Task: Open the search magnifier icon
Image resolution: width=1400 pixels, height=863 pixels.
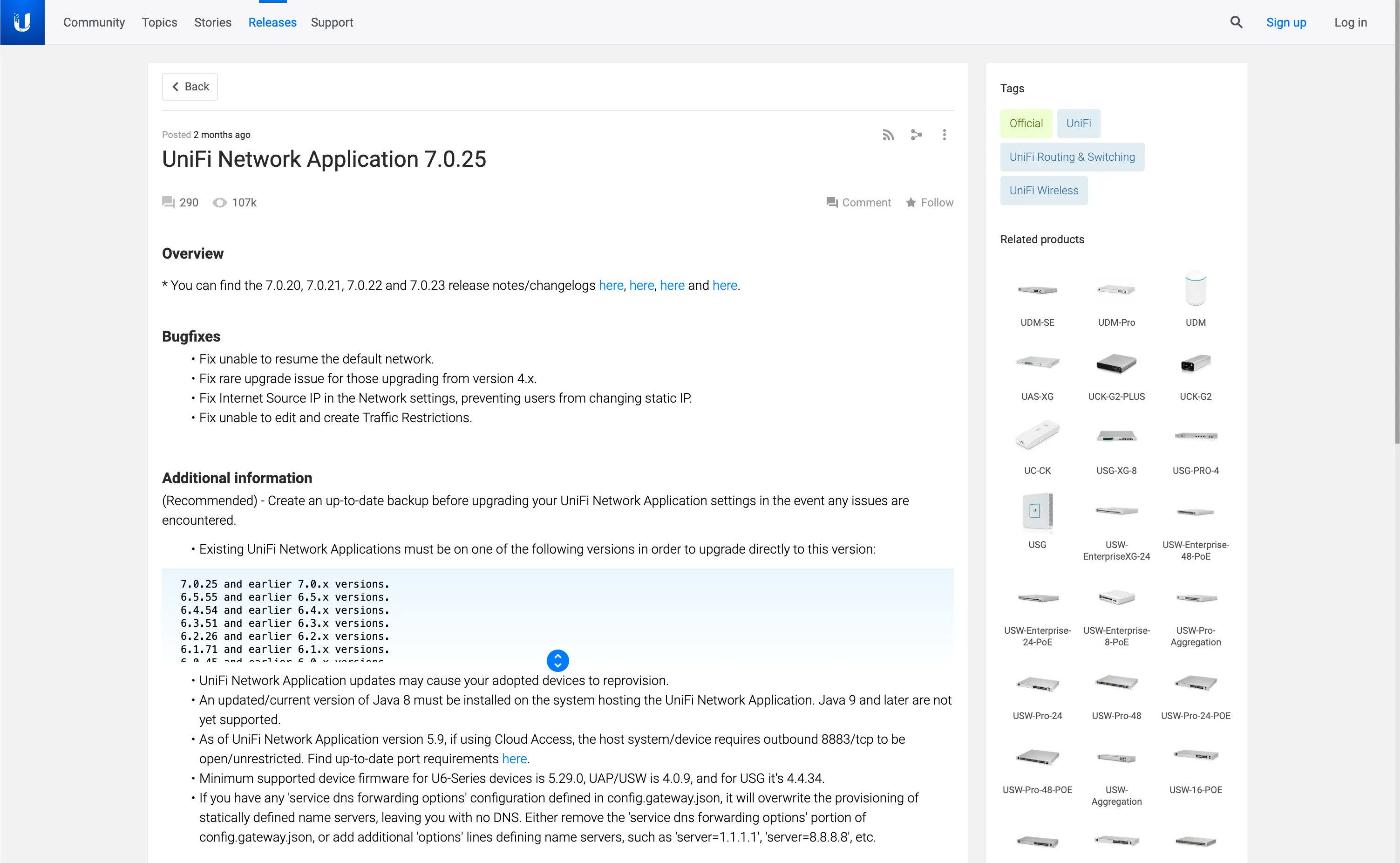Action: pos(1236,22)
